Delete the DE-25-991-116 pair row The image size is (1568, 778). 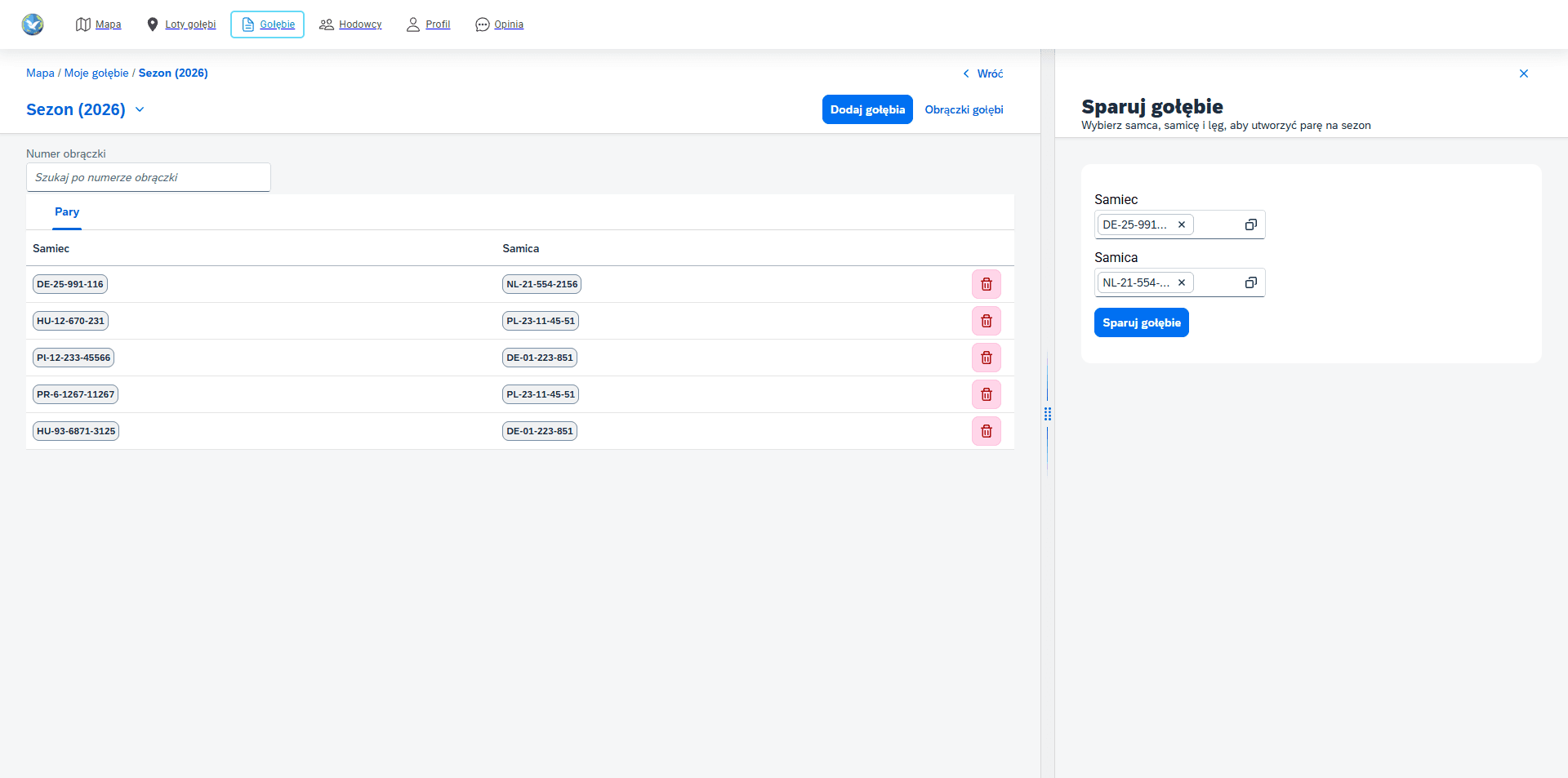point(986,284)
